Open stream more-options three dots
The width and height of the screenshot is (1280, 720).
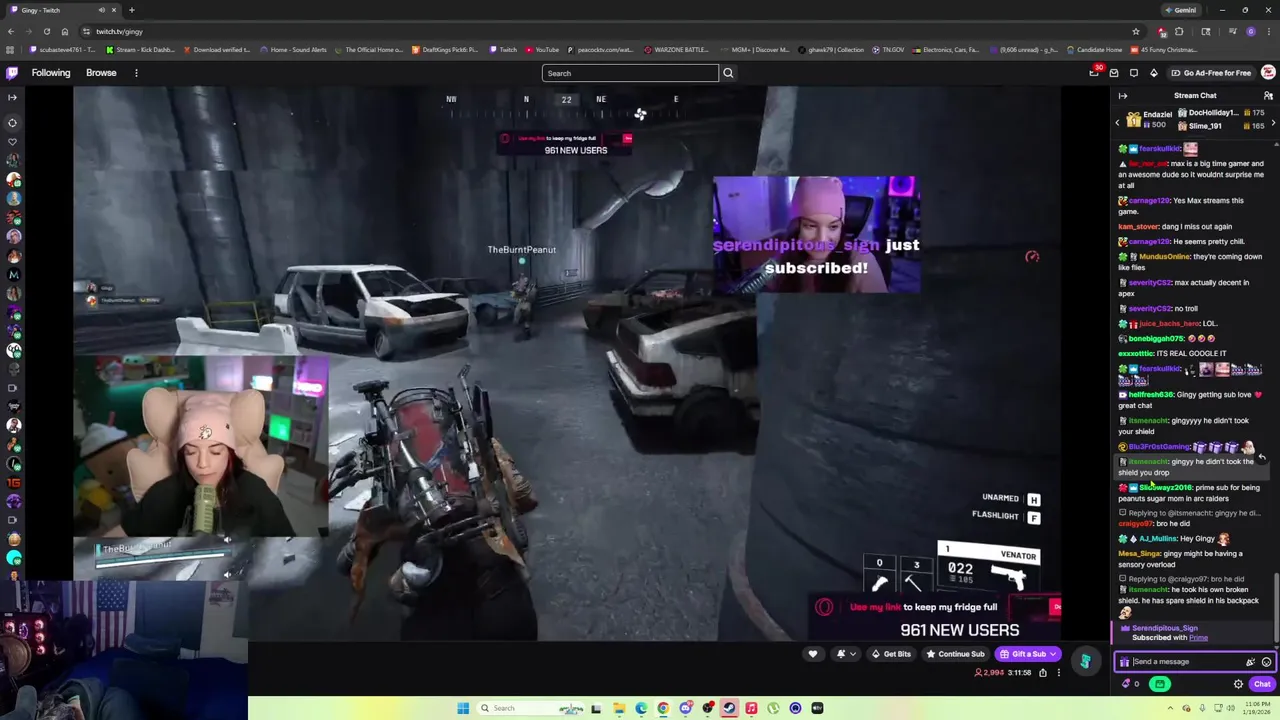(1059, 673)
